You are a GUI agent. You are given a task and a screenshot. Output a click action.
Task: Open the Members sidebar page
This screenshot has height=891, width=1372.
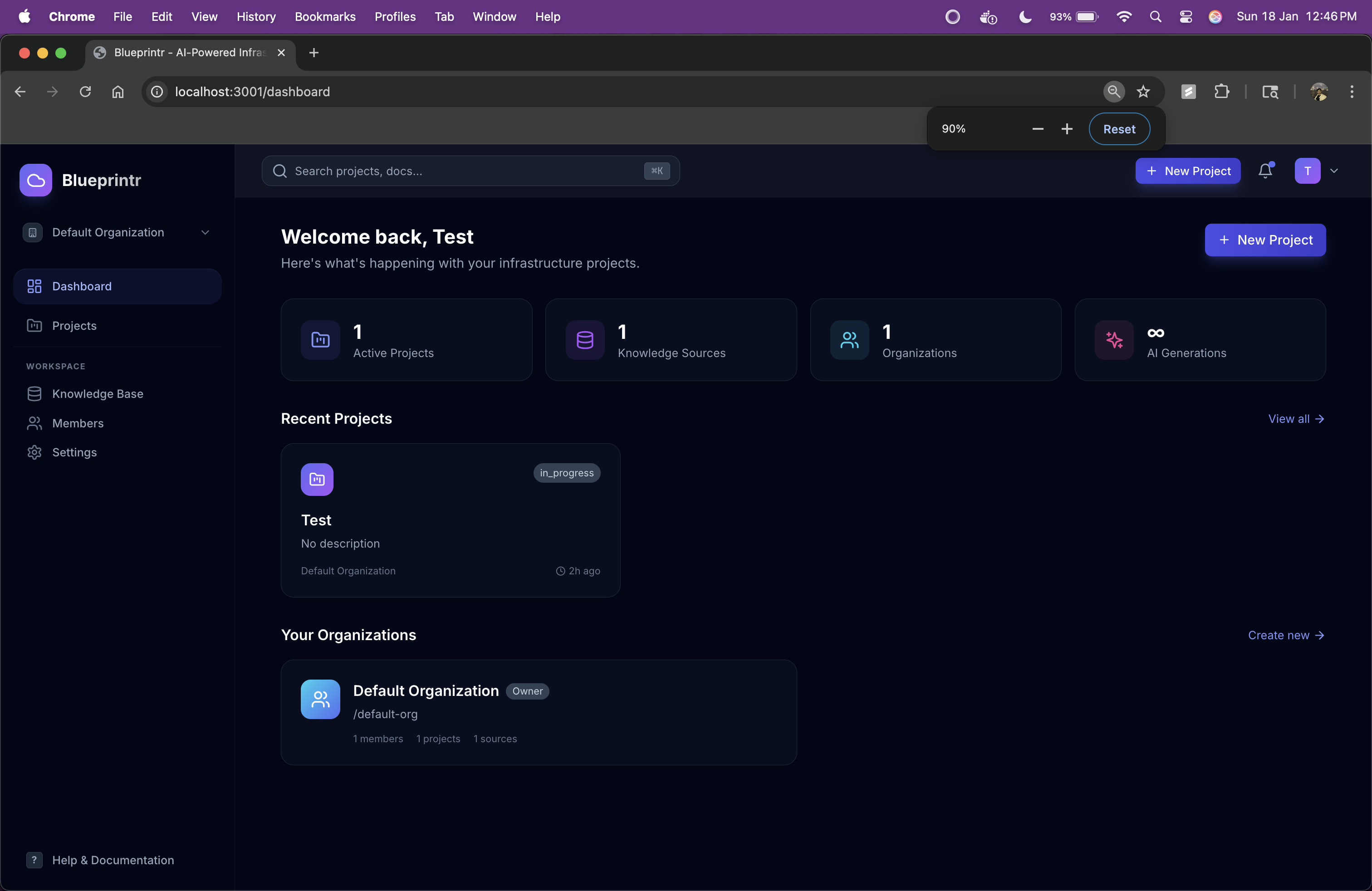coord(78,423)
